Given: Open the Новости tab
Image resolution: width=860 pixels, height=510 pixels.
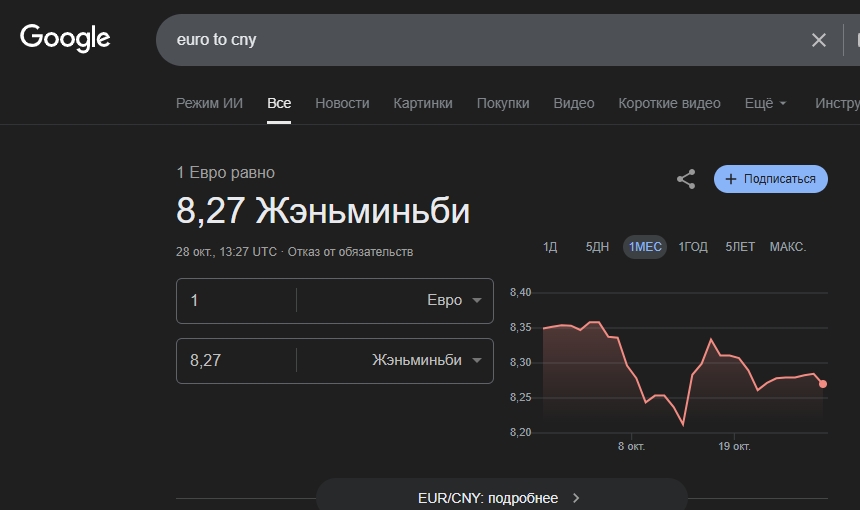Looking at the screenshot, I should coord(342,103).
